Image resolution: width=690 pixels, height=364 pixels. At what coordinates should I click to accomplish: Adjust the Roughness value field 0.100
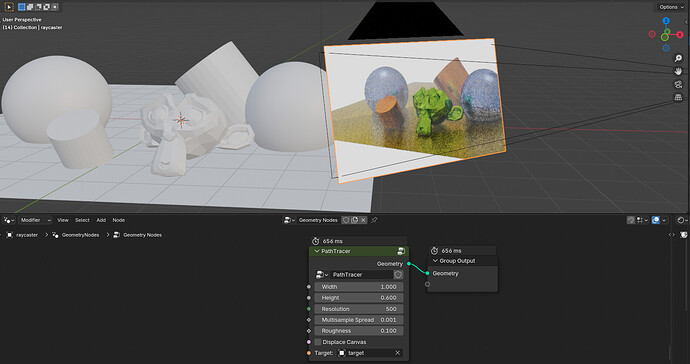(359, 331)
